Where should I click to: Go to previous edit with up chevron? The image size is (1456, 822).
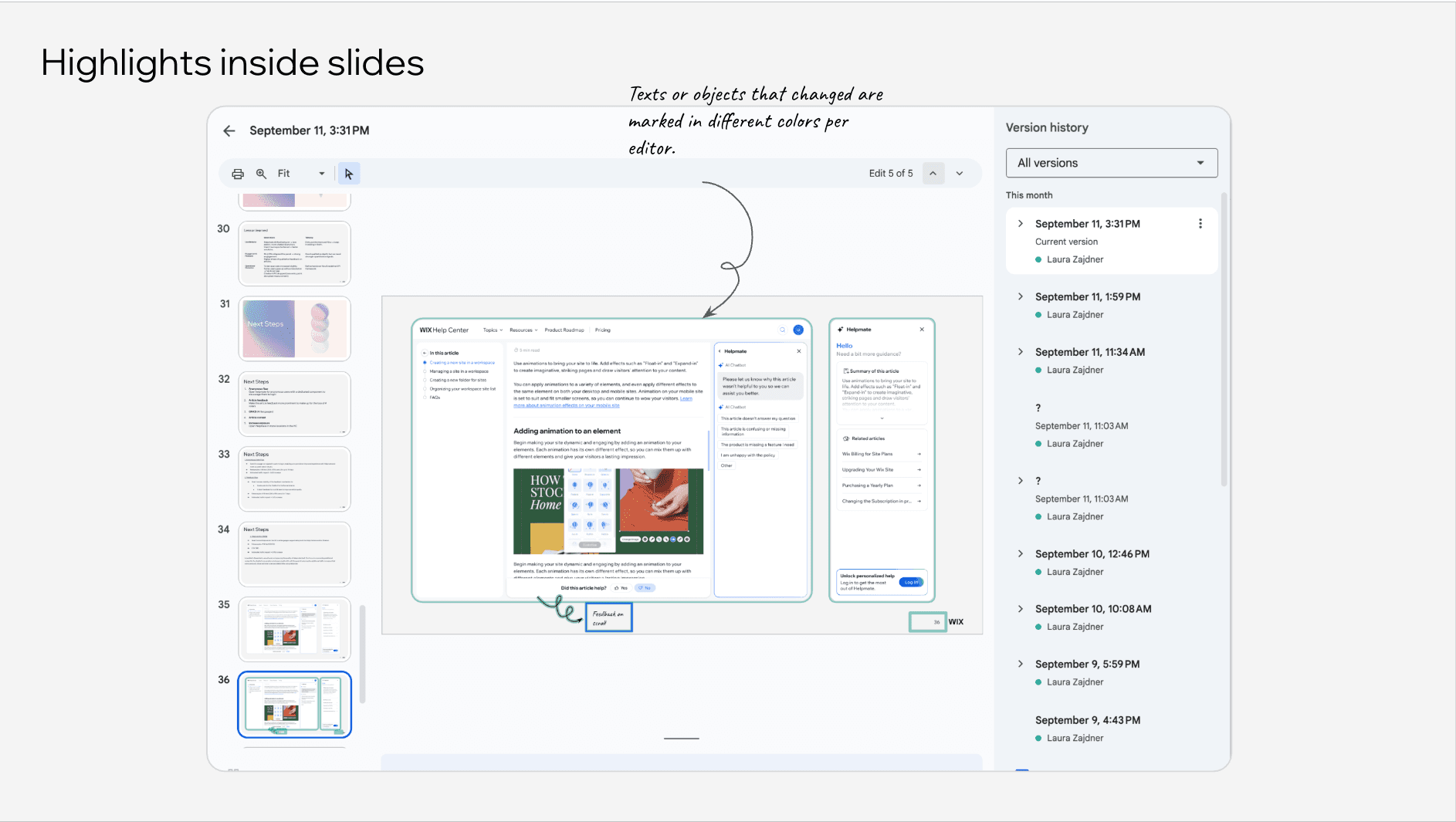[933, 174]
